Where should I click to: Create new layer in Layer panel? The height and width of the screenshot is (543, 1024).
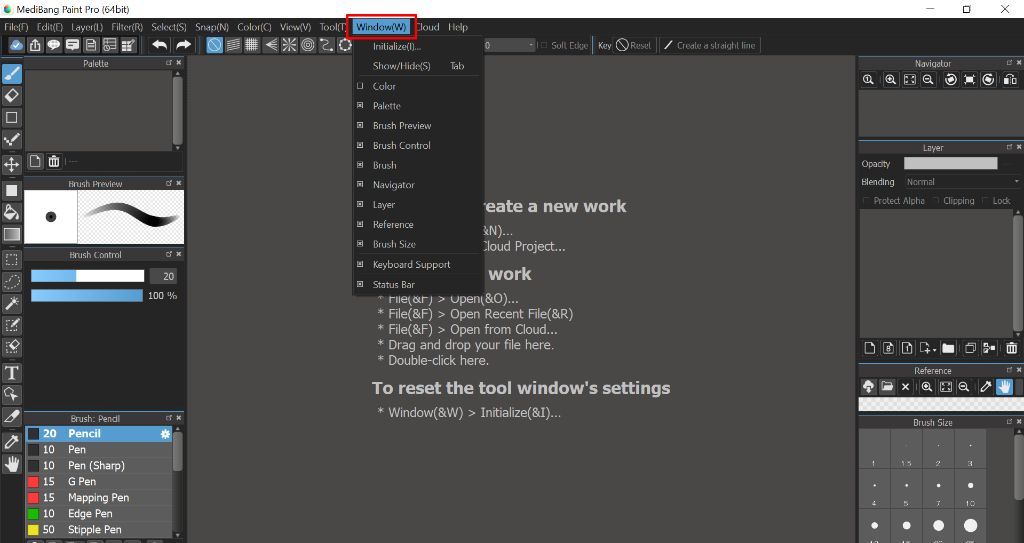[x=869, y=348]
